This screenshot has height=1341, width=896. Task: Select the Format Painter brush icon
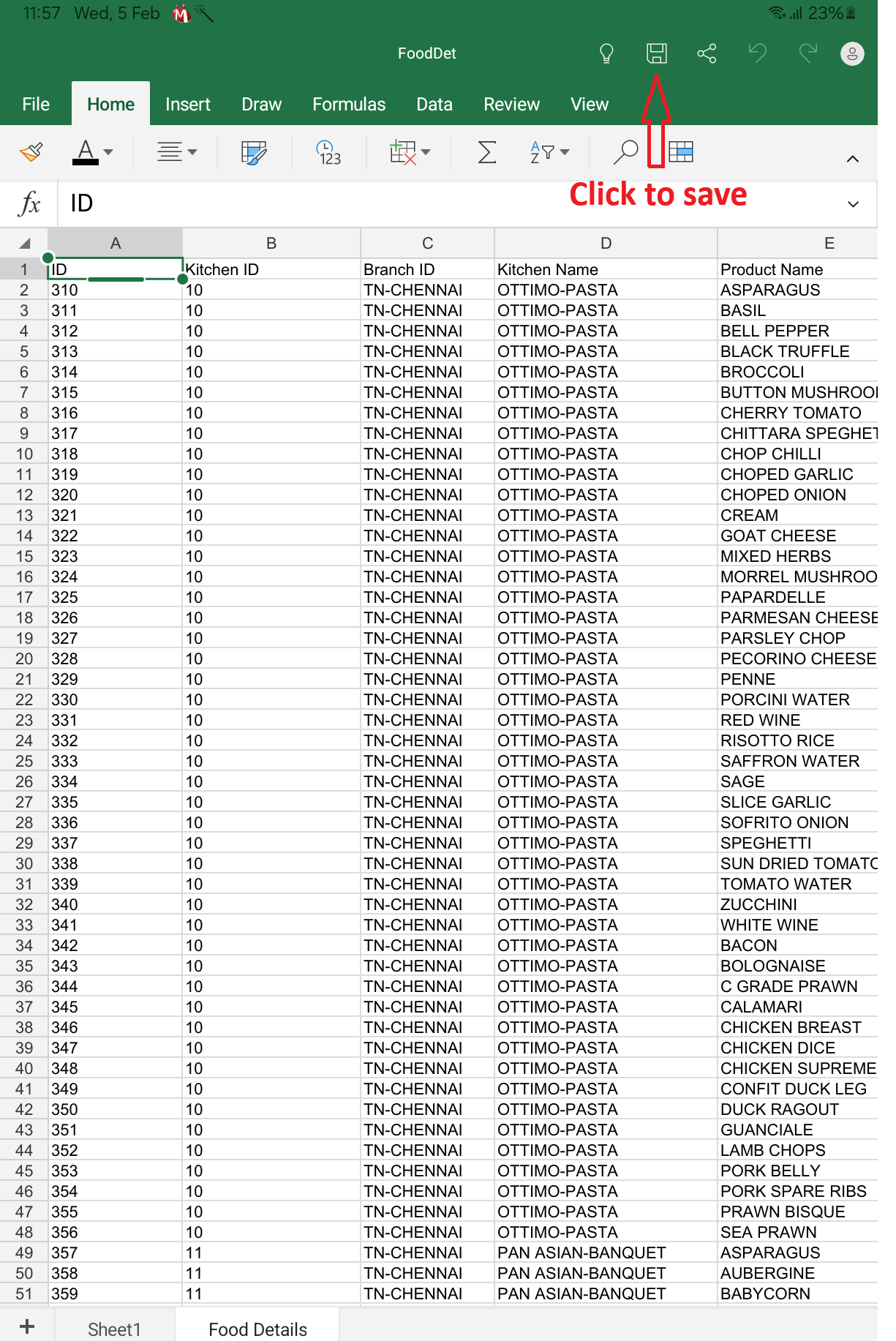31,152
